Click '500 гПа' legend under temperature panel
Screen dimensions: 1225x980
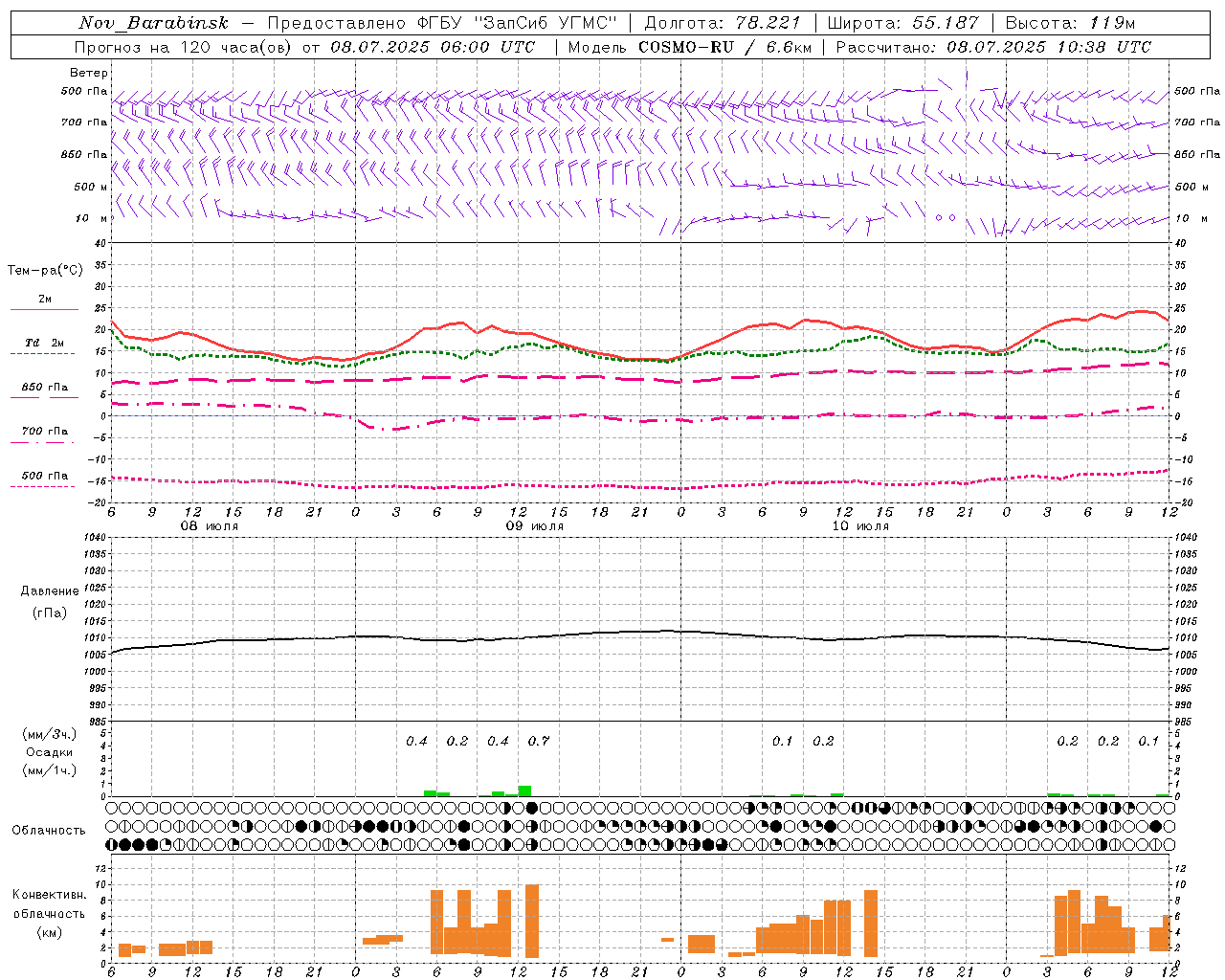pos(45,476)
